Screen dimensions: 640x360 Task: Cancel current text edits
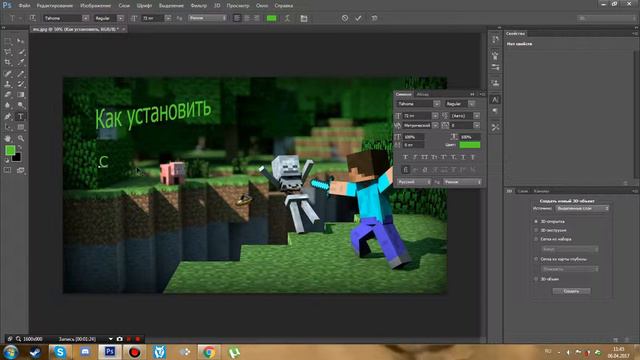(x=345, y=18)
